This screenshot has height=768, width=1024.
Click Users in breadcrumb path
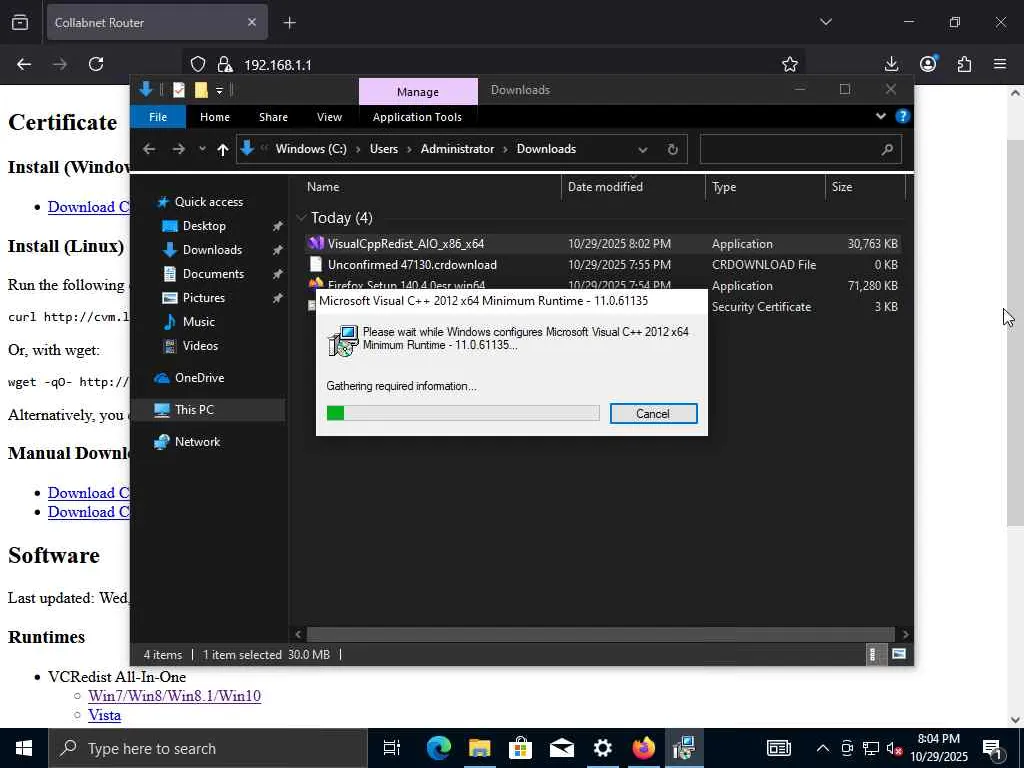[x=383, y=149]
